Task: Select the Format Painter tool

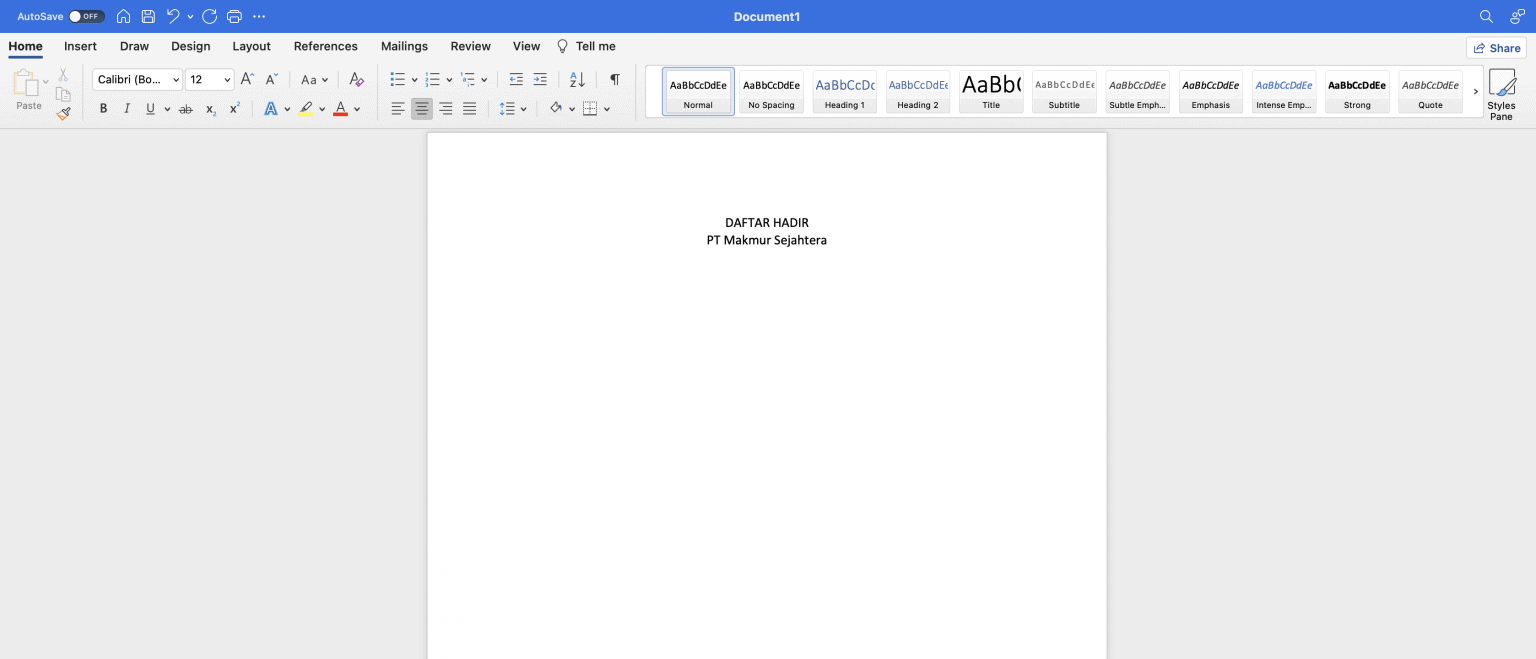Action: pos(63,113)
